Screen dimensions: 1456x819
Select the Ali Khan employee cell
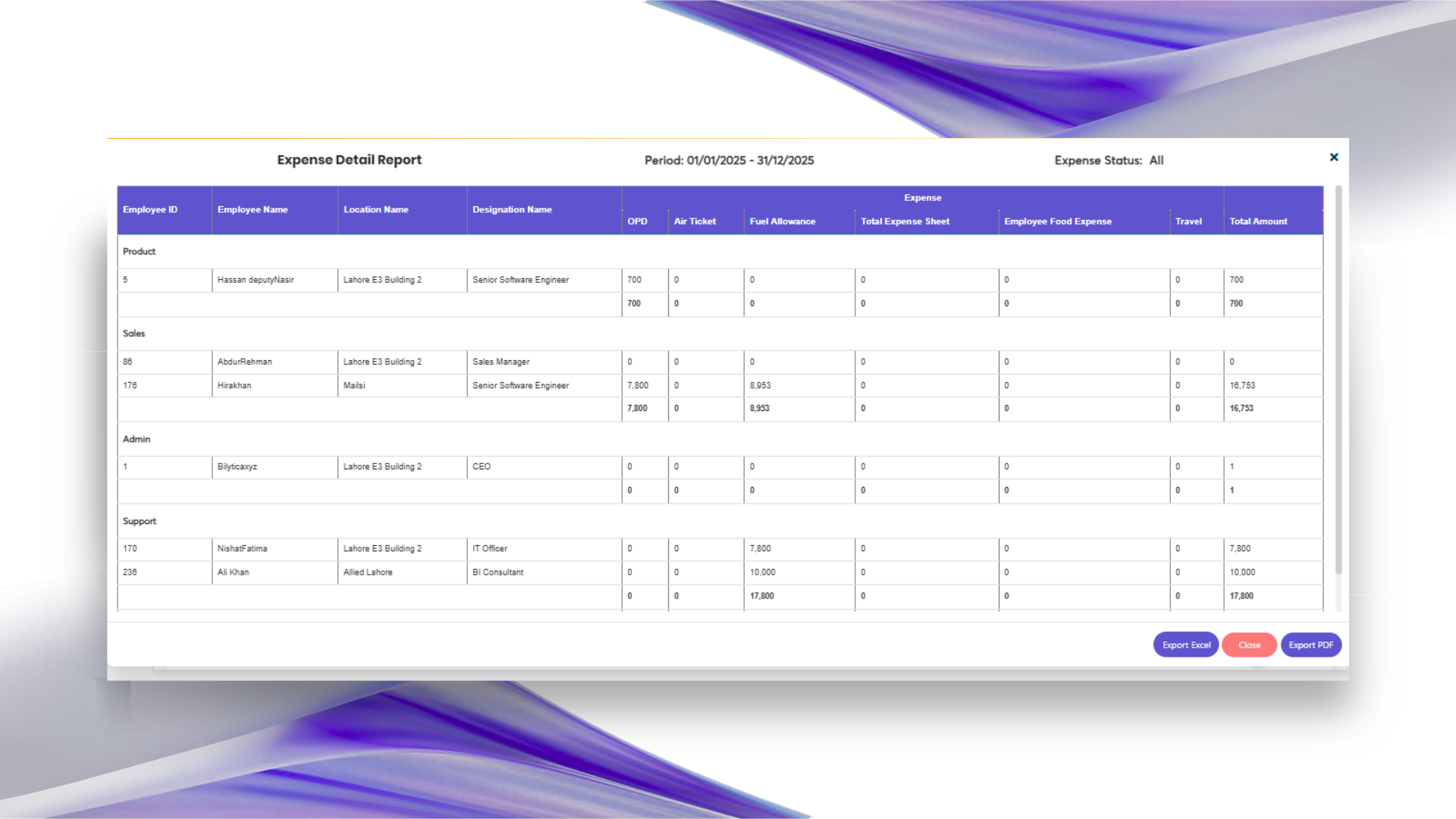[234, 573]
